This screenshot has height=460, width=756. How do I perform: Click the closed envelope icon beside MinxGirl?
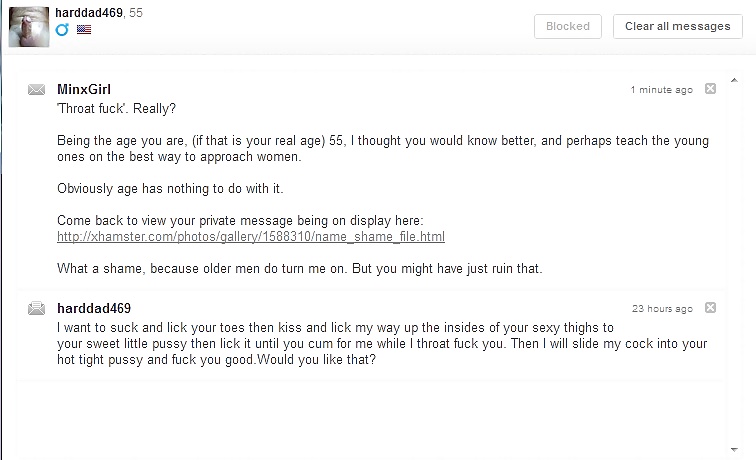[x=36, y=89]
